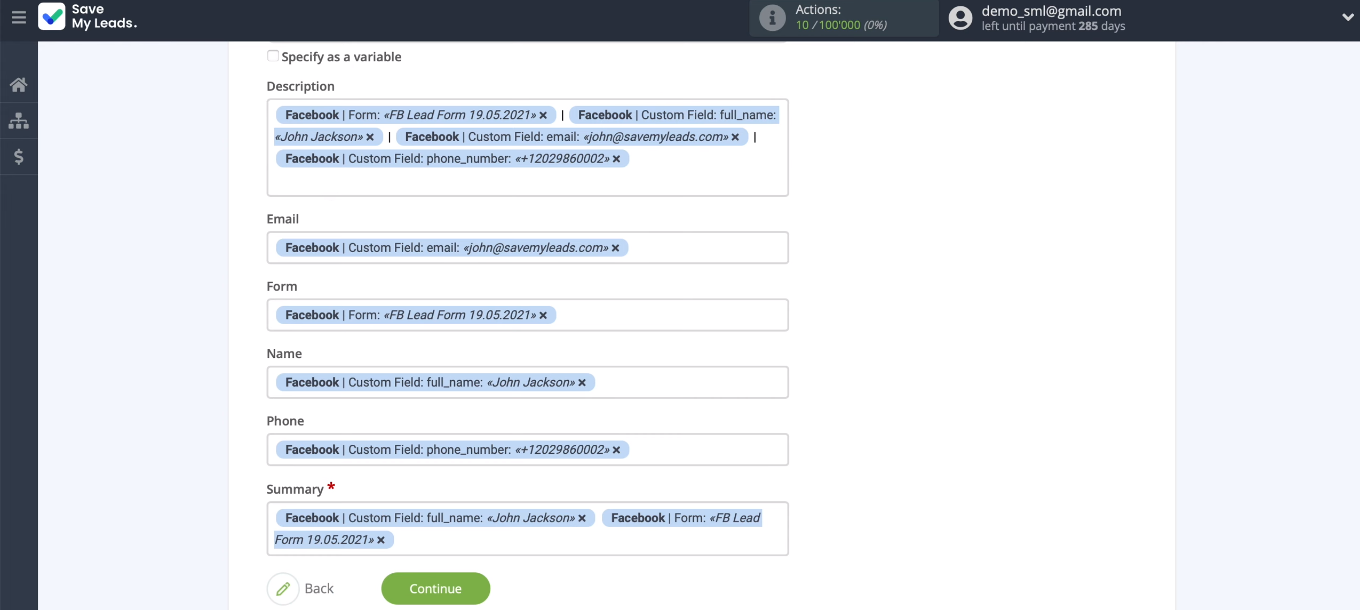The width and height of the screenshot is (1360, 610).
Task: Click the Actions info icon
Action: point(772,18)
